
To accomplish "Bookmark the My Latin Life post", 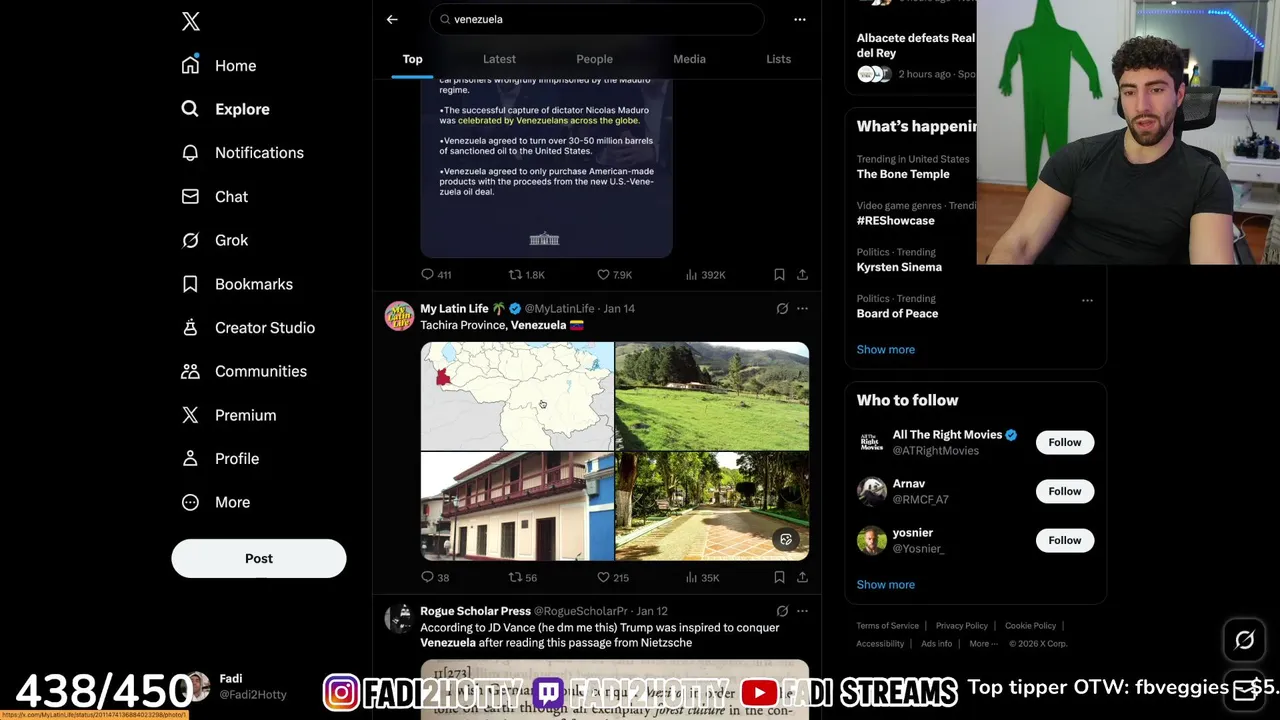I will coord(779,577).
